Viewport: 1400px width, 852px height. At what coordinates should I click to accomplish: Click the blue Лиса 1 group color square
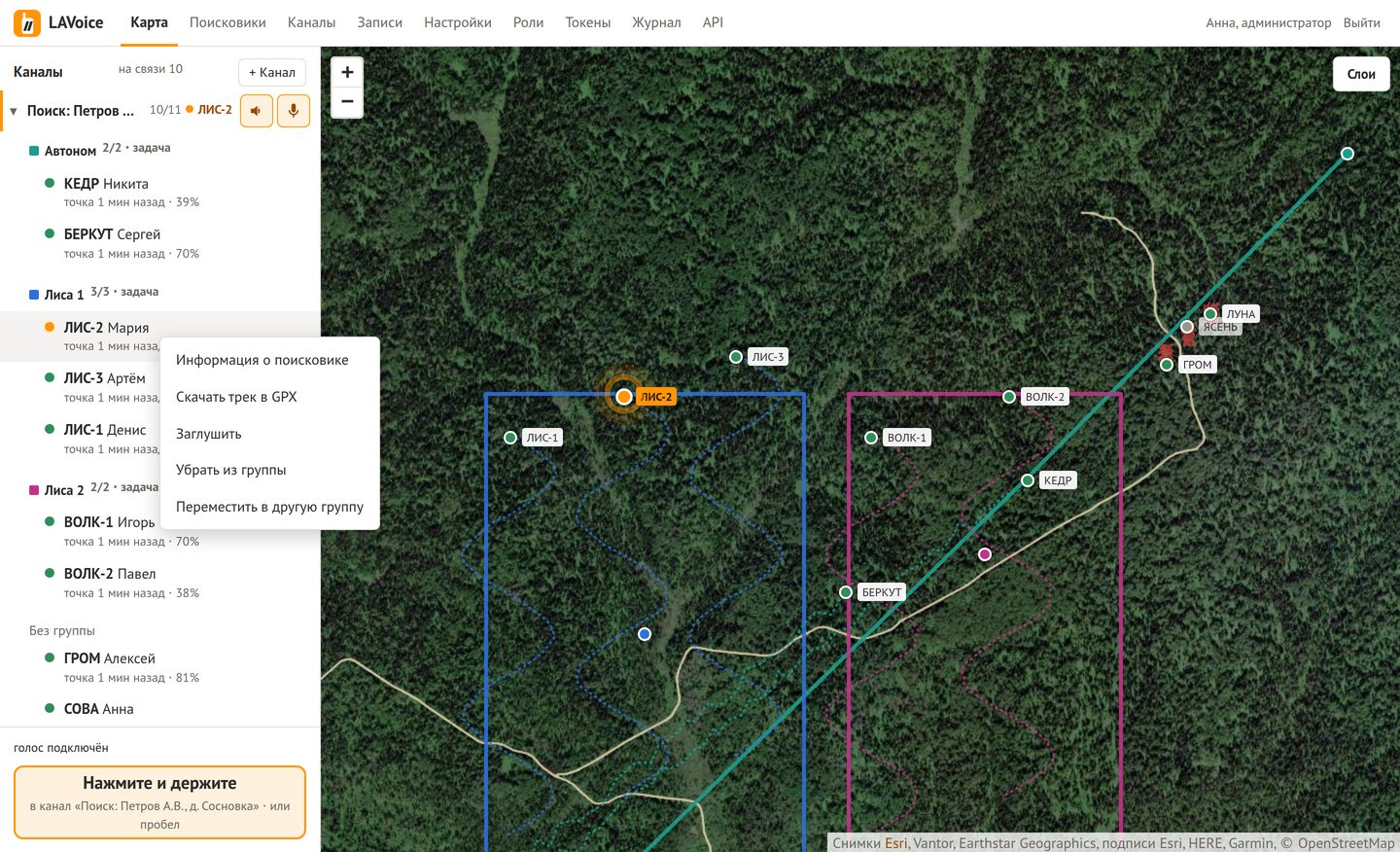tap(34, 295)
